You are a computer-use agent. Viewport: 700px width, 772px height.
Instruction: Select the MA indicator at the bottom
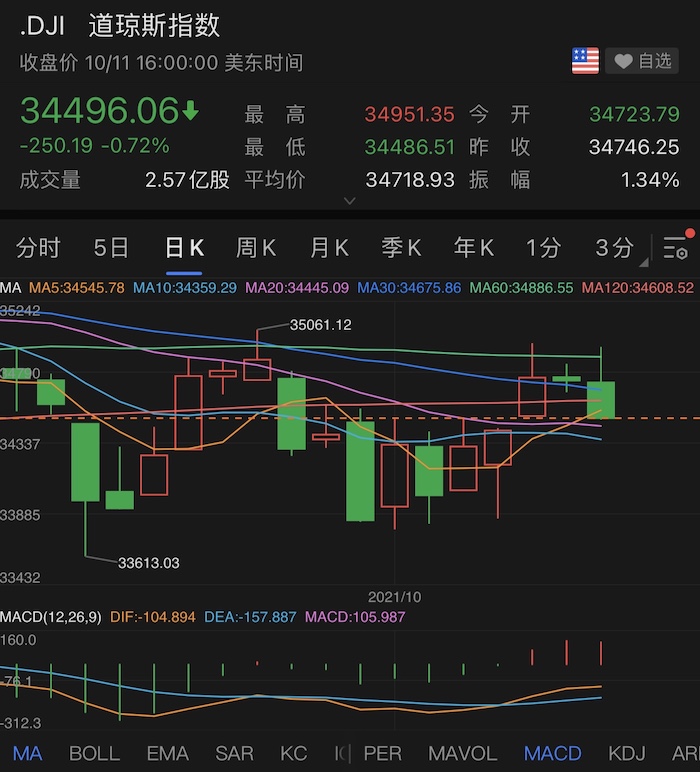coord(27,753)
